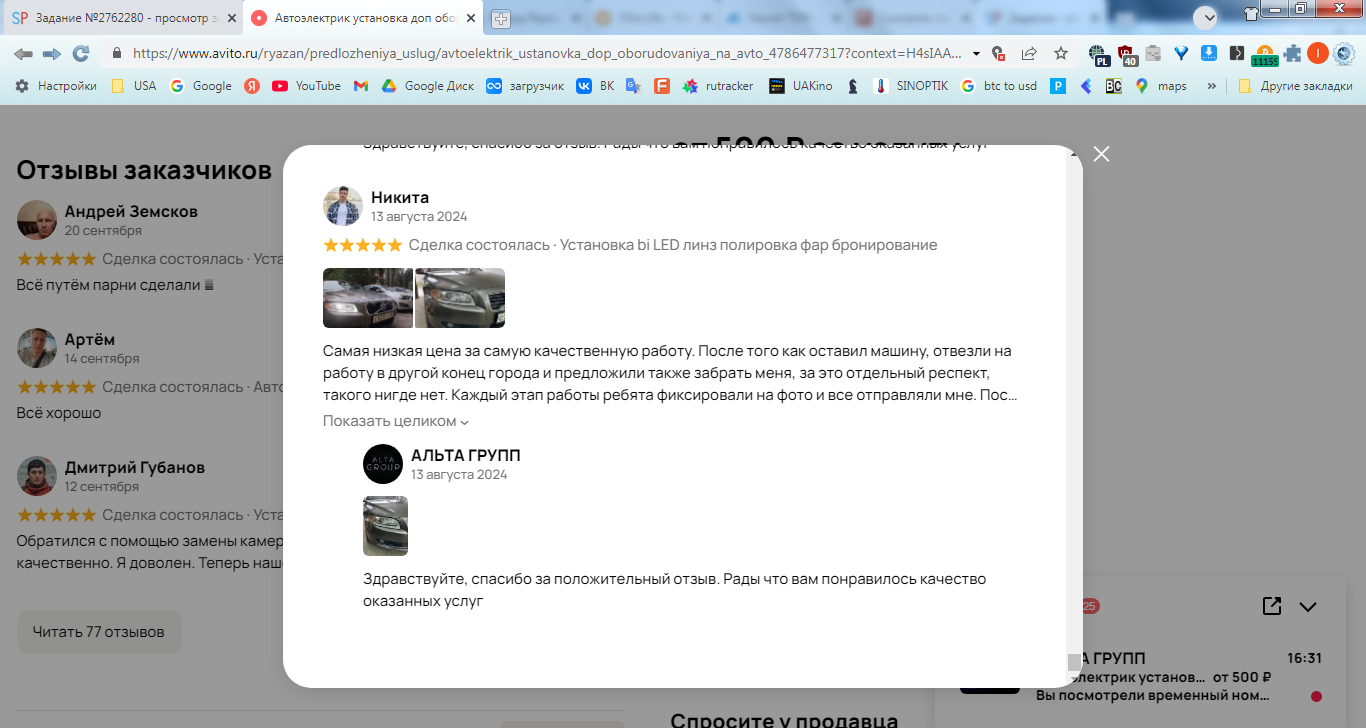
Task: Open Никита's first car photo thumbnail
Action: 368,298
